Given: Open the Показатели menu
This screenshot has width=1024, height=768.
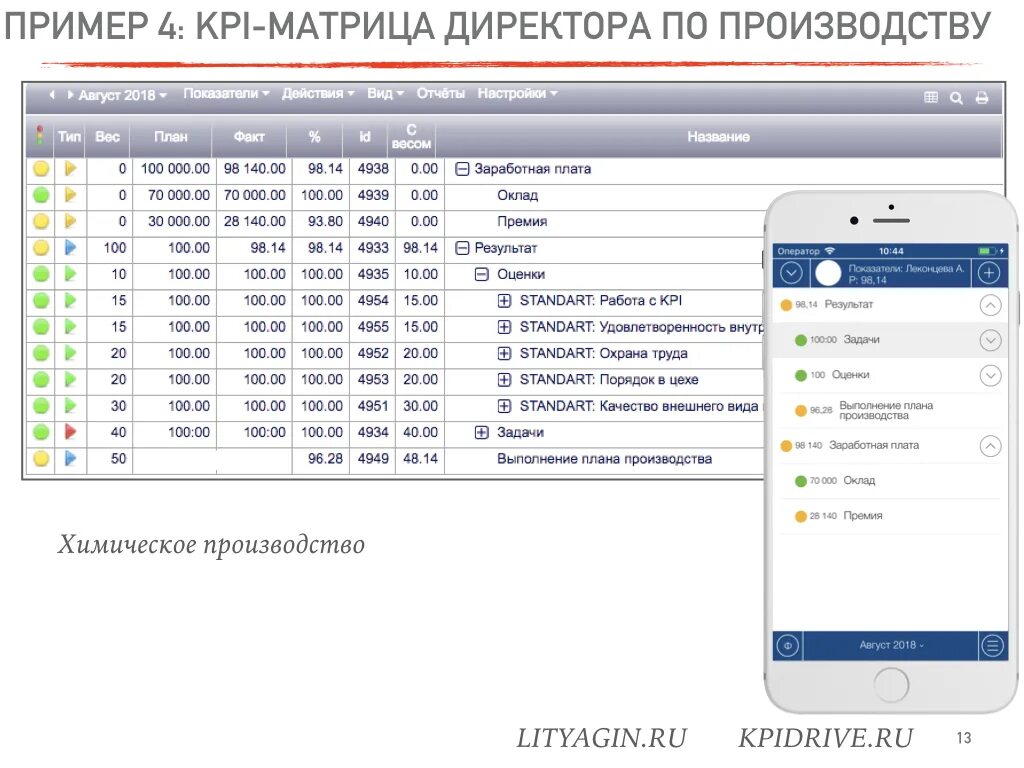Looking at the screenshot, I should click(226, 93).
